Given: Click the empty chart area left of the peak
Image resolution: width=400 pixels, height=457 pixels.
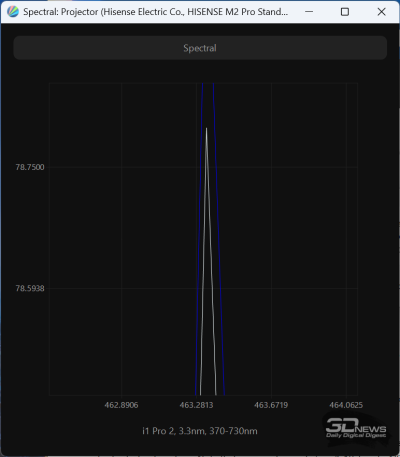Looking at the screenshot, I should click(x=123, y=233).
